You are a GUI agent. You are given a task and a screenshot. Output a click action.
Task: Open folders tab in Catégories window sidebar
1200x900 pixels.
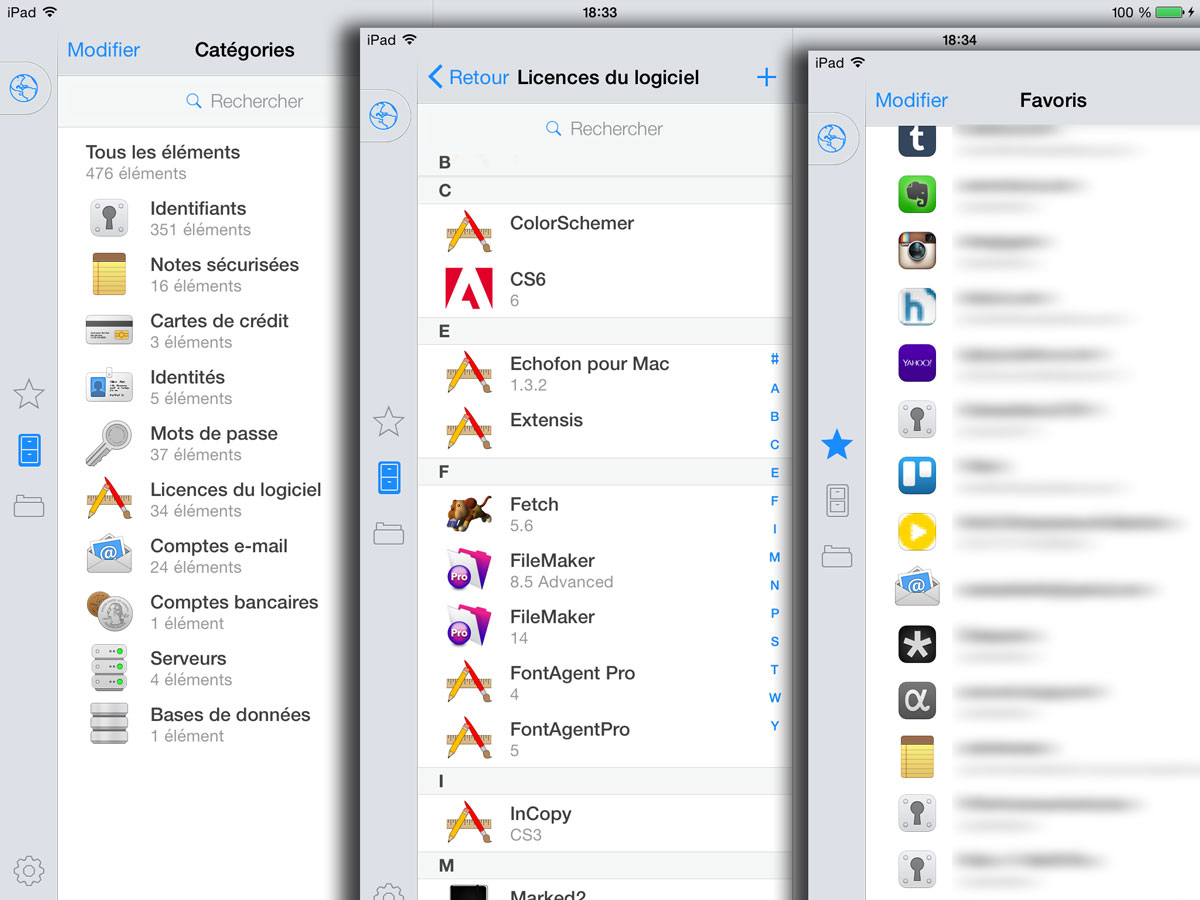[x=29, y=506]
